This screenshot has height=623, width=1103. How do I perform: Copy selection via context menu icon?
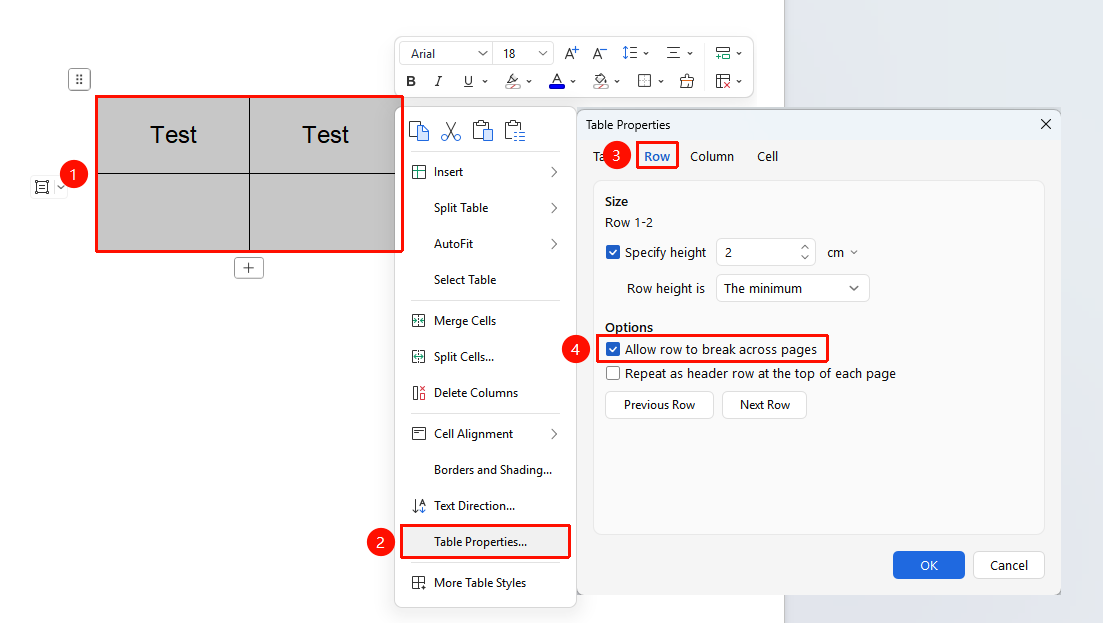pyautogui.click(x=419, y=131)
